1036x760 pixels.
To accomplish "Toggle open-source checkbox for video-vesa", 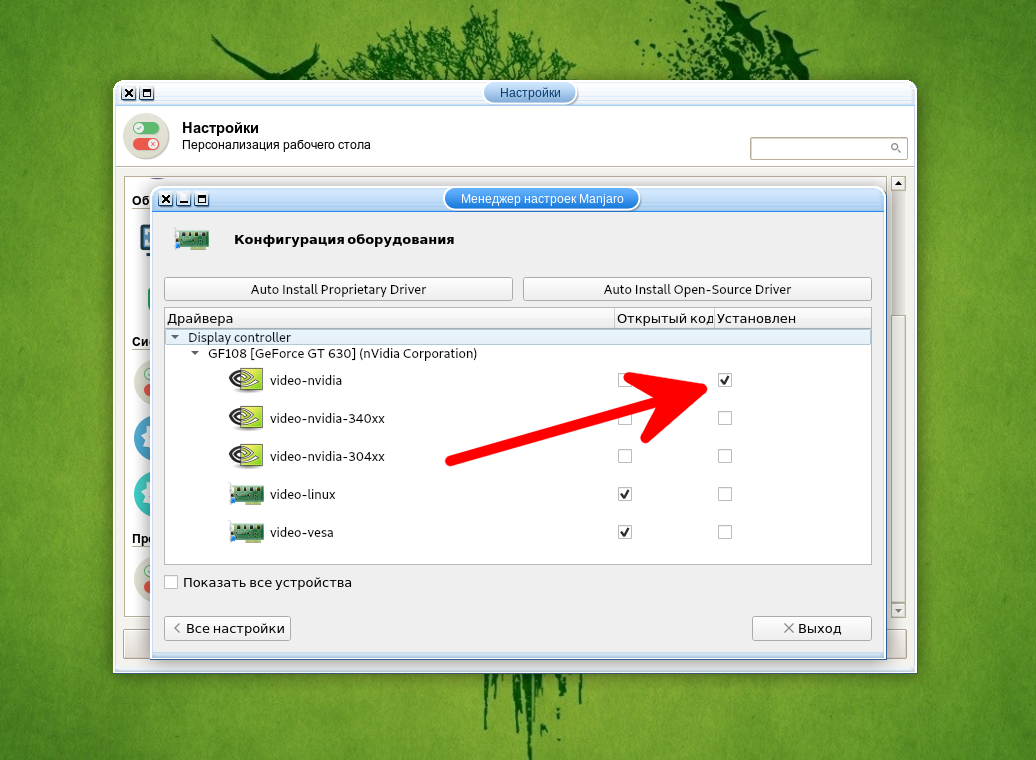I will pos(624,532).
